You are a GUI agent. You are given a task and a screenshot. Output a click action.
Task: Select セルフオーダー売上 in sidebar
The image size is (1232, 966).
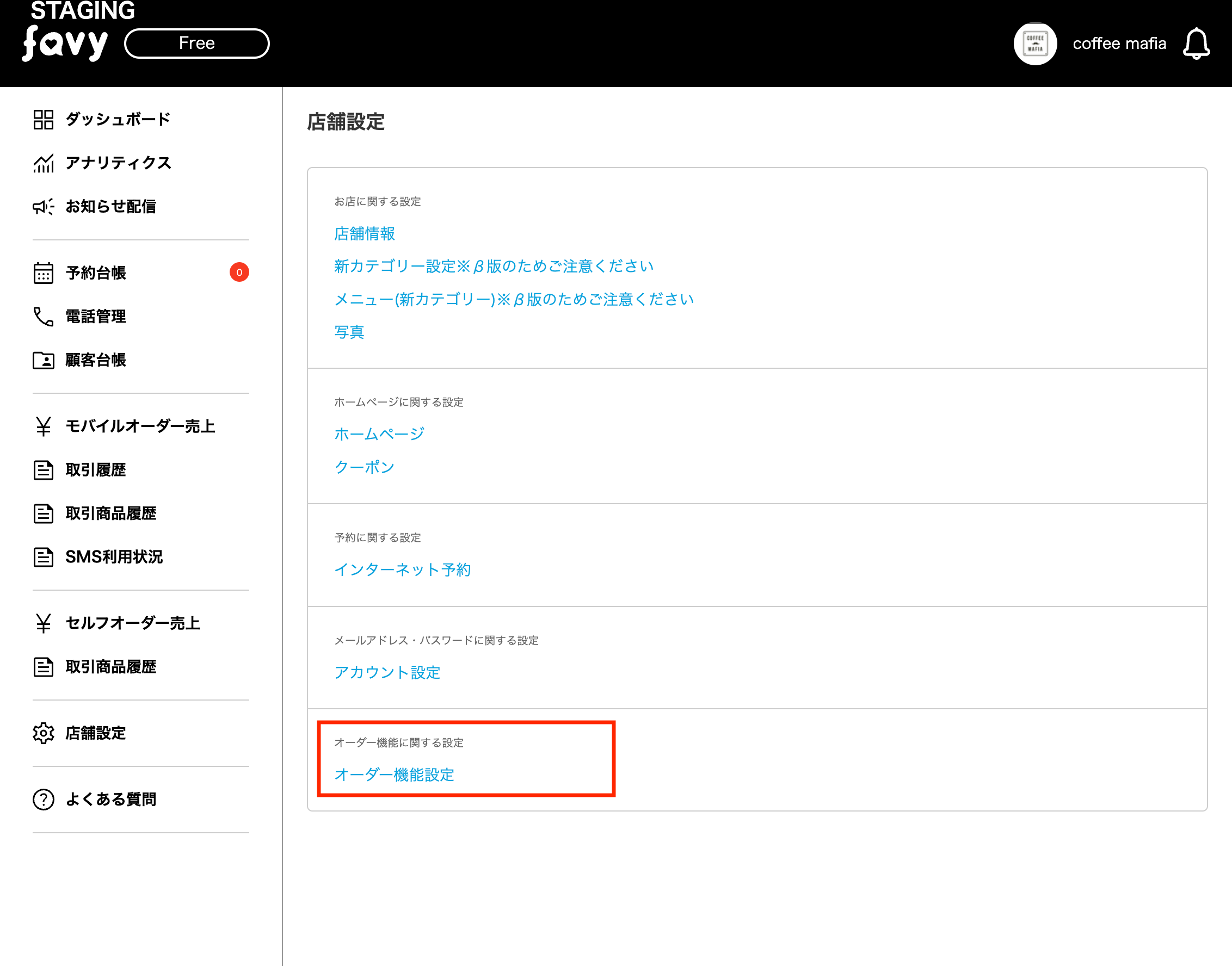pyautogui.click(x=132, y=623)
